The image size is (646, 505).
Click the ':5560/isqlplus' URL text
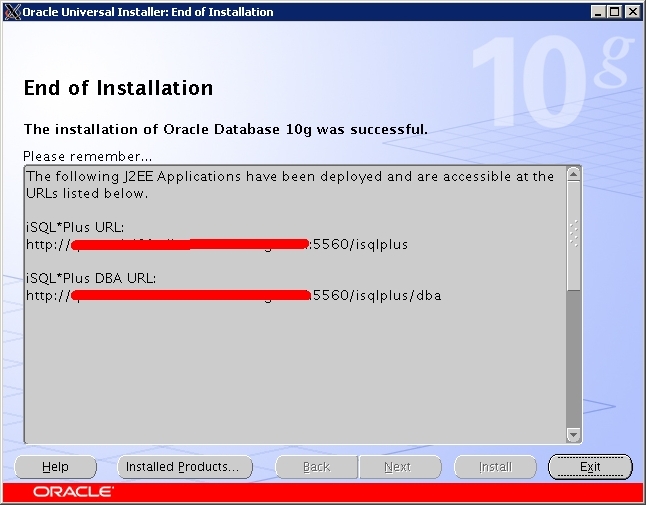[358, 245]
